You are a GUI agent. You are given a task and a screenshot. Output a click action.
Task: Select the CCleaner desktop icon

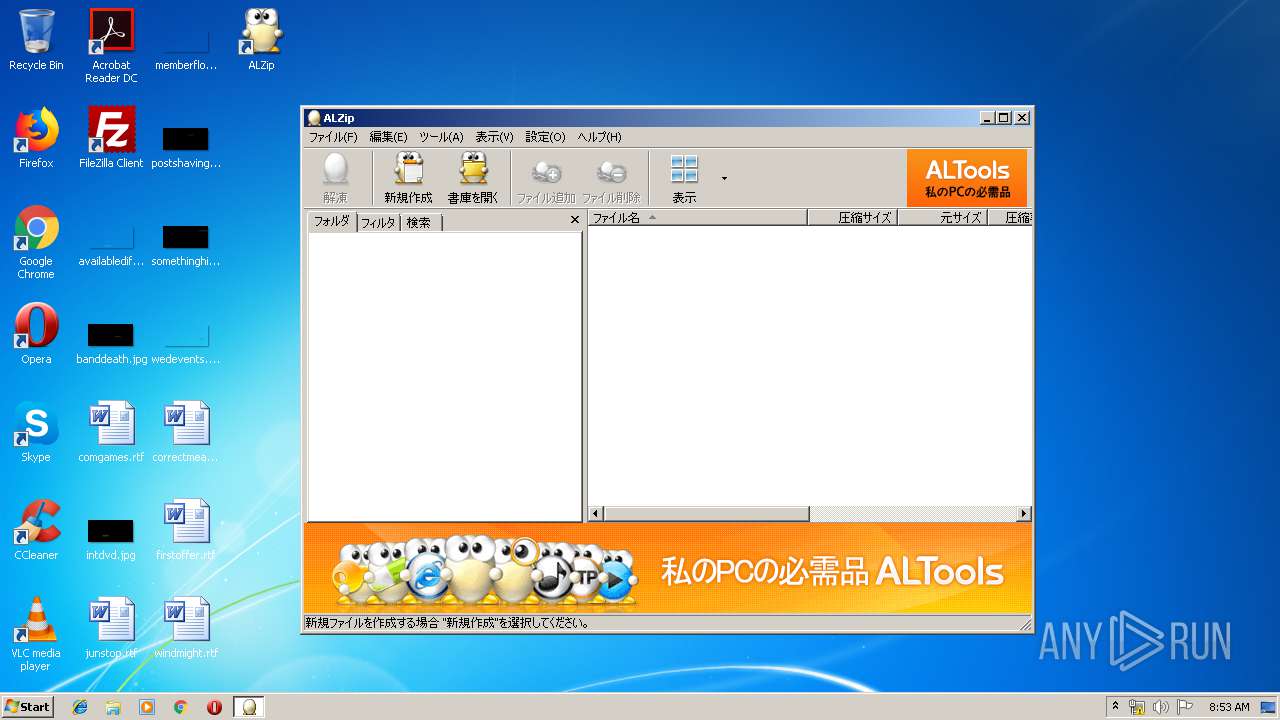click(x=36, y=530)
